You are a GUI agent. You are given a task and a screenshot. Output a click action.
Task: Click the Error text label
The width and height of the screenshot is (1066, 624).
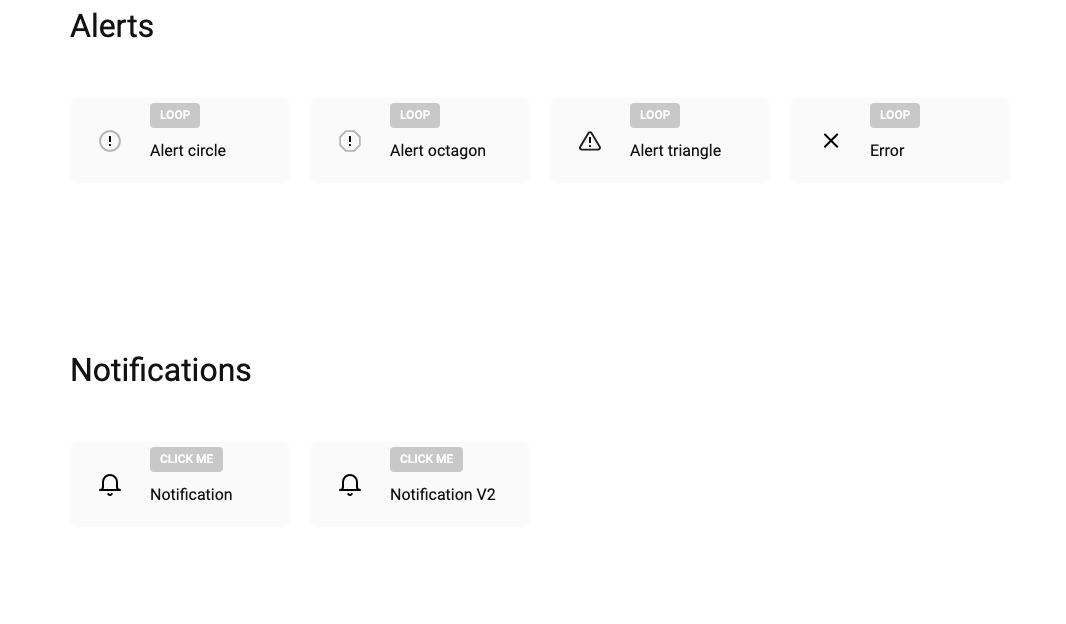click(x=887, y=150)
